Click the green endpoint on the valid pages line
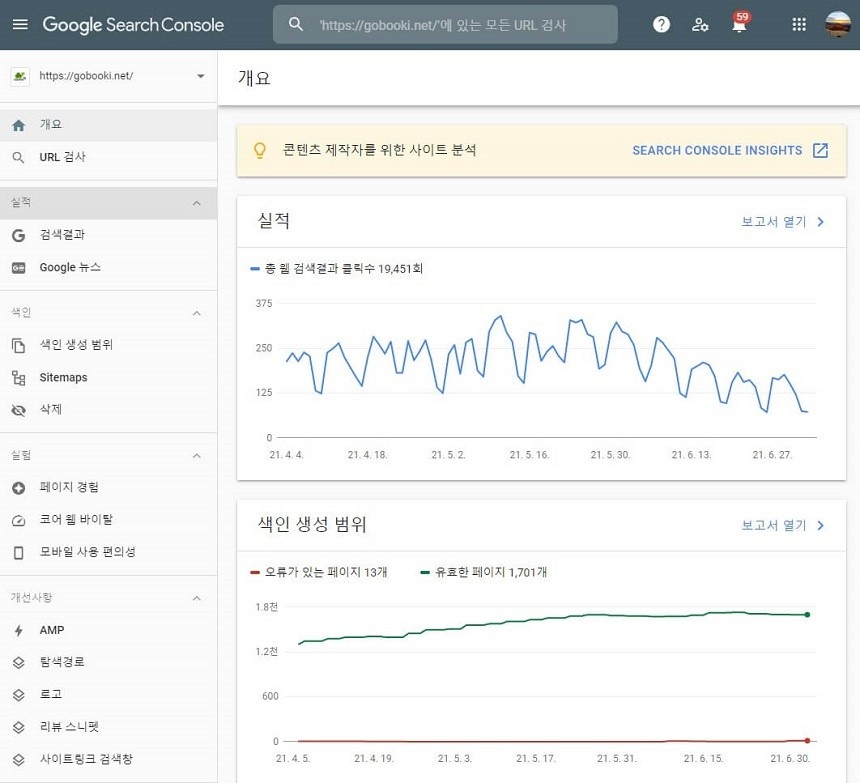The width and height of the screenshot is (860, 783). [807, 615]
